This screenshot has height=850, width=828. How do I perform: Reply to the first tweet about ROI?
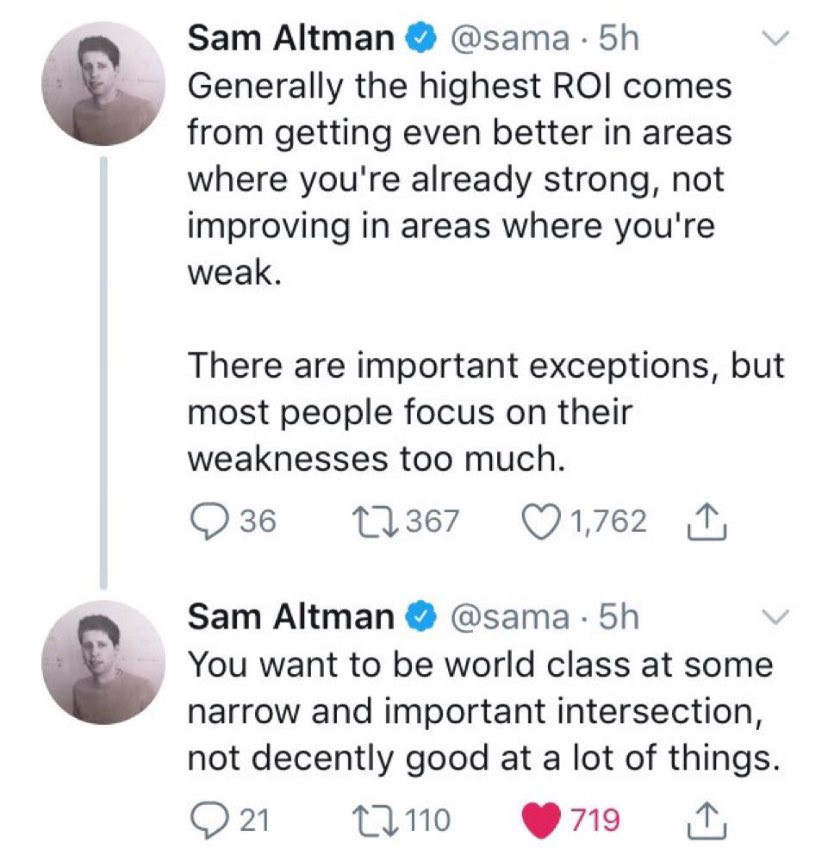point(207,521)
